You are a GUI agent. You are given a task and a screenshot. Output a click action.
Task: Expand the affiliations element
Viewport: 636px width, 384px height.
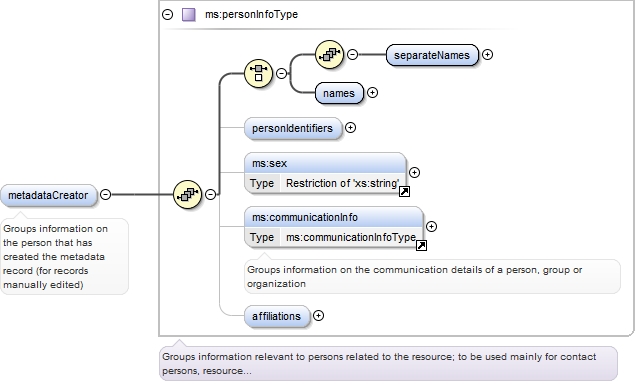tap(318, 315)
